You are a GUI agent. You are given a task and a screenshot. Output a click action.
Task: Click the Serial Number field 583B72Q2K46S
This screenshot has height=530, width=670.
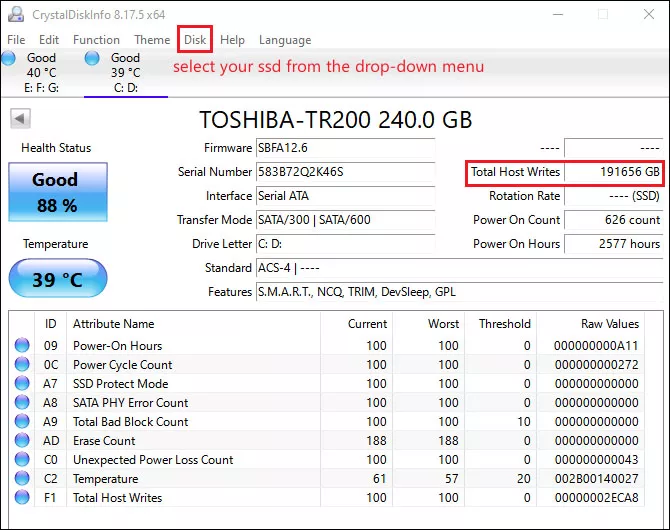345,172
